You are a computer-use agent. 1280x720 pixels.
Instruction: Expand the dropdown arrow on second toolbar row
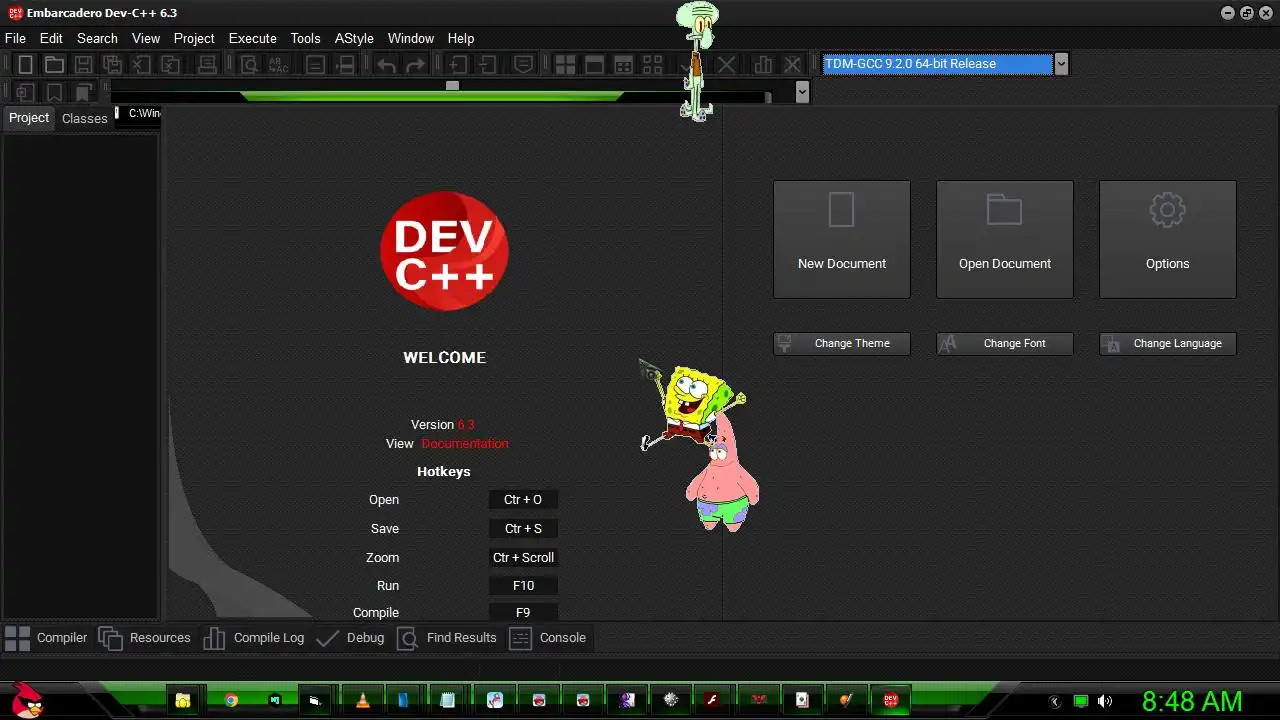click(x=802, y=92)
